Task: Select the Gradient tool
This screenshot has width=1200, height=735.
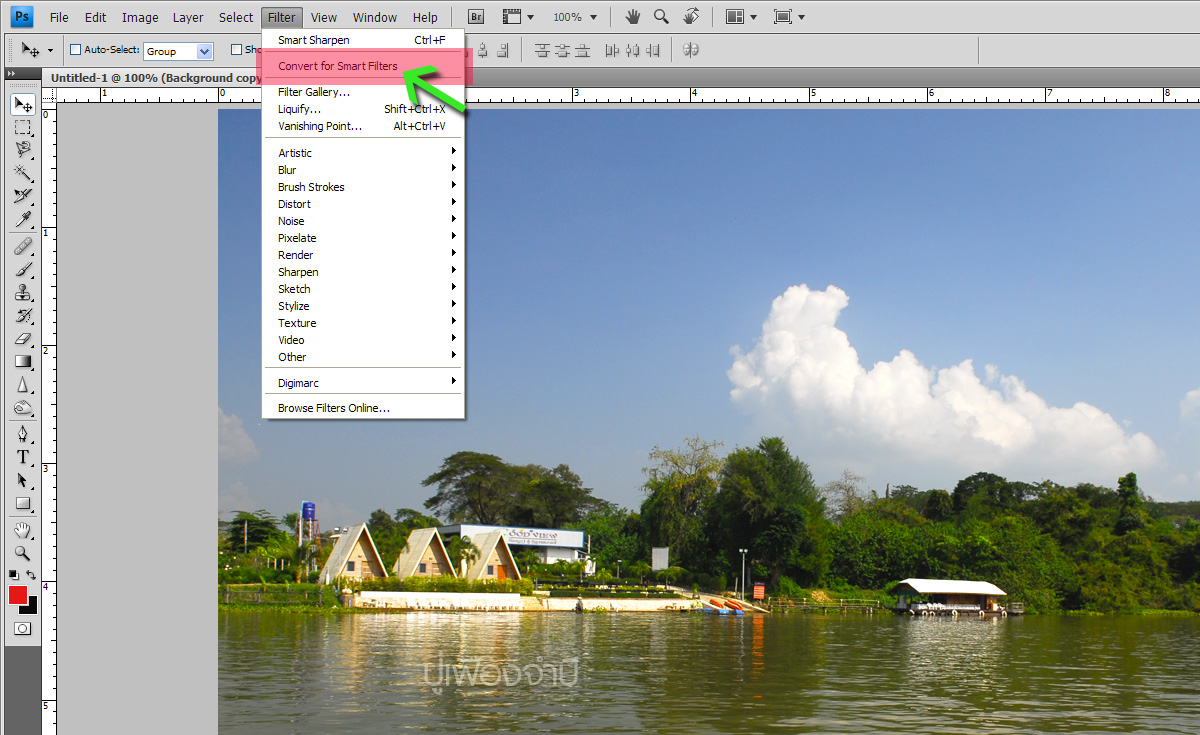Action: pos(22,362)
